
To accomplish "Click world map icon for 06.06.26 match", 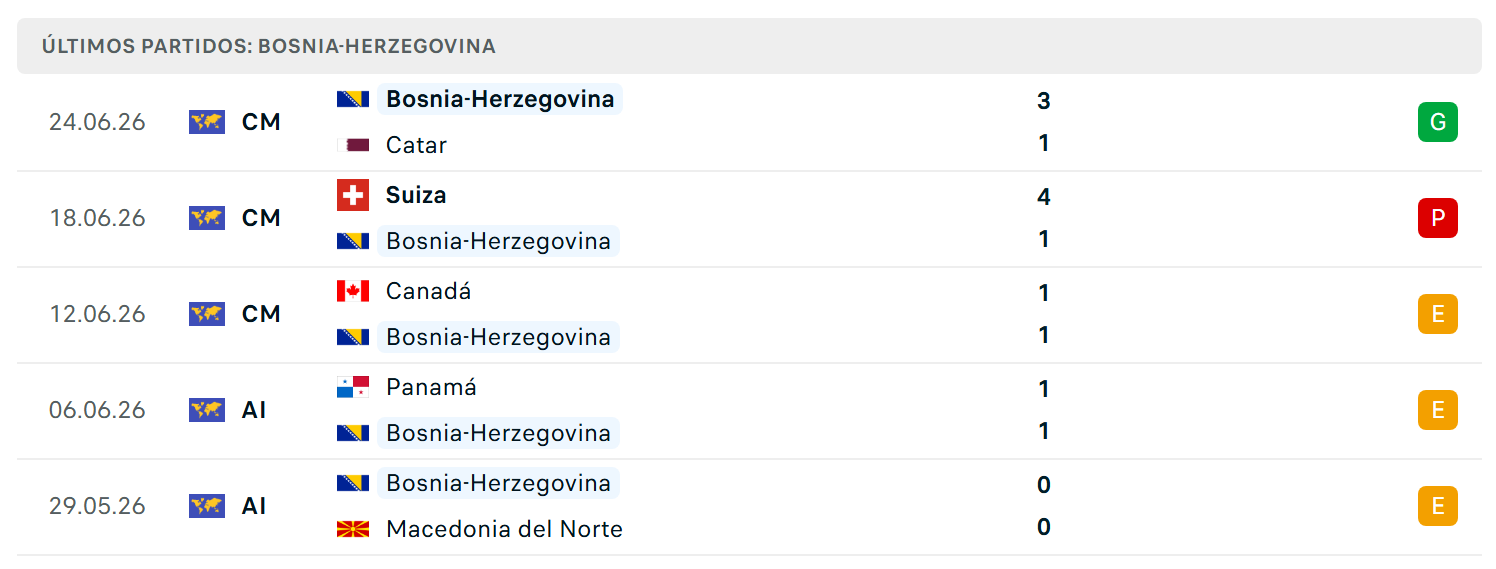I will (x=207, y=410).
